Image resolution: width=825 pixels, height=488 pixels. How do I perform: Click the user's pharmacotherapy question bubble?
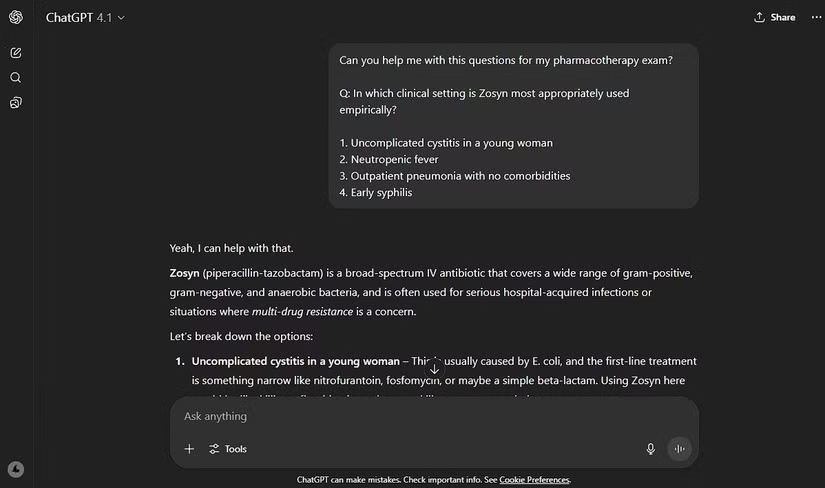click(x=513, y=126)
